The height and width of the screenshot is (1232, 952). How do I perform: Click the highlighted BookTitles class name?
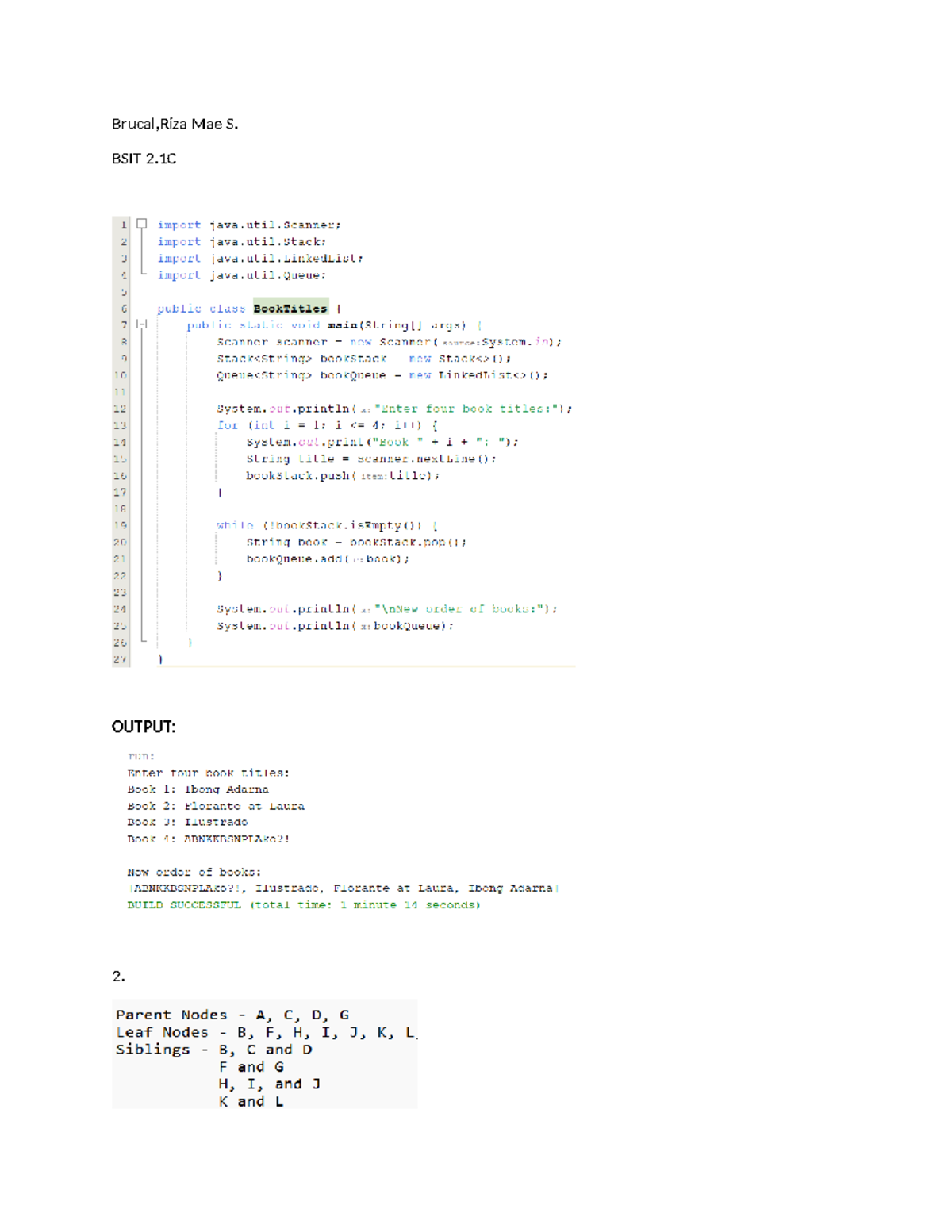[290, 309]
